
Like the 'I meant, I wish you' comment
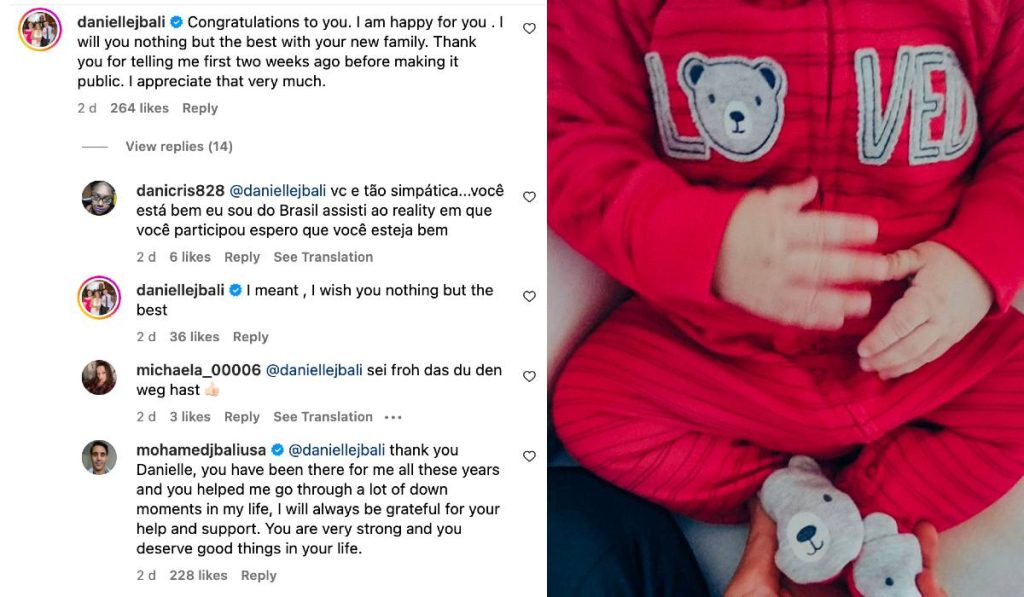click(529, 297)
